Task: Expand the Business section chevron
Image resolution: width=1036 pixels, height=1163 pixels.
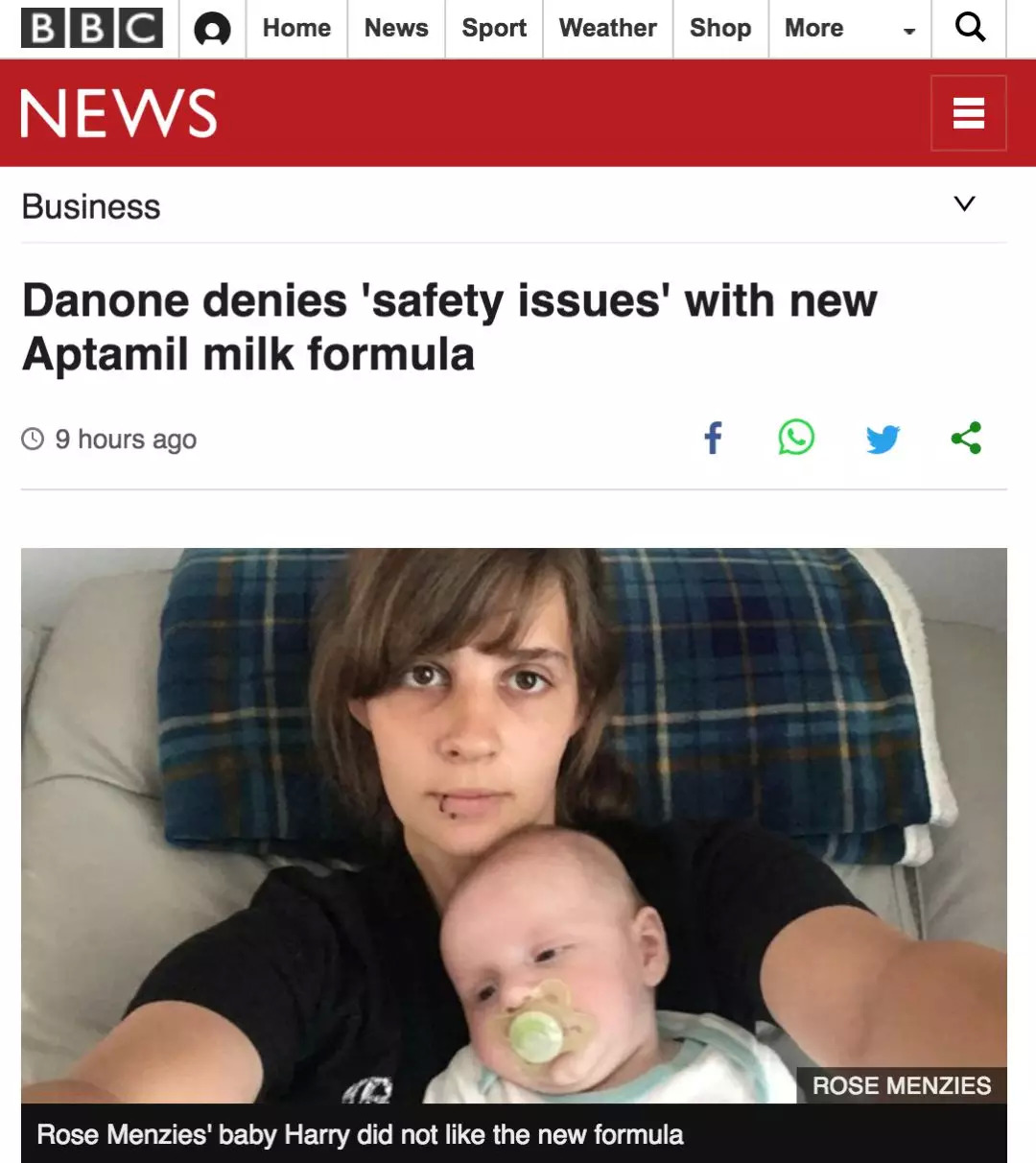Action: [x=965, y=203]
